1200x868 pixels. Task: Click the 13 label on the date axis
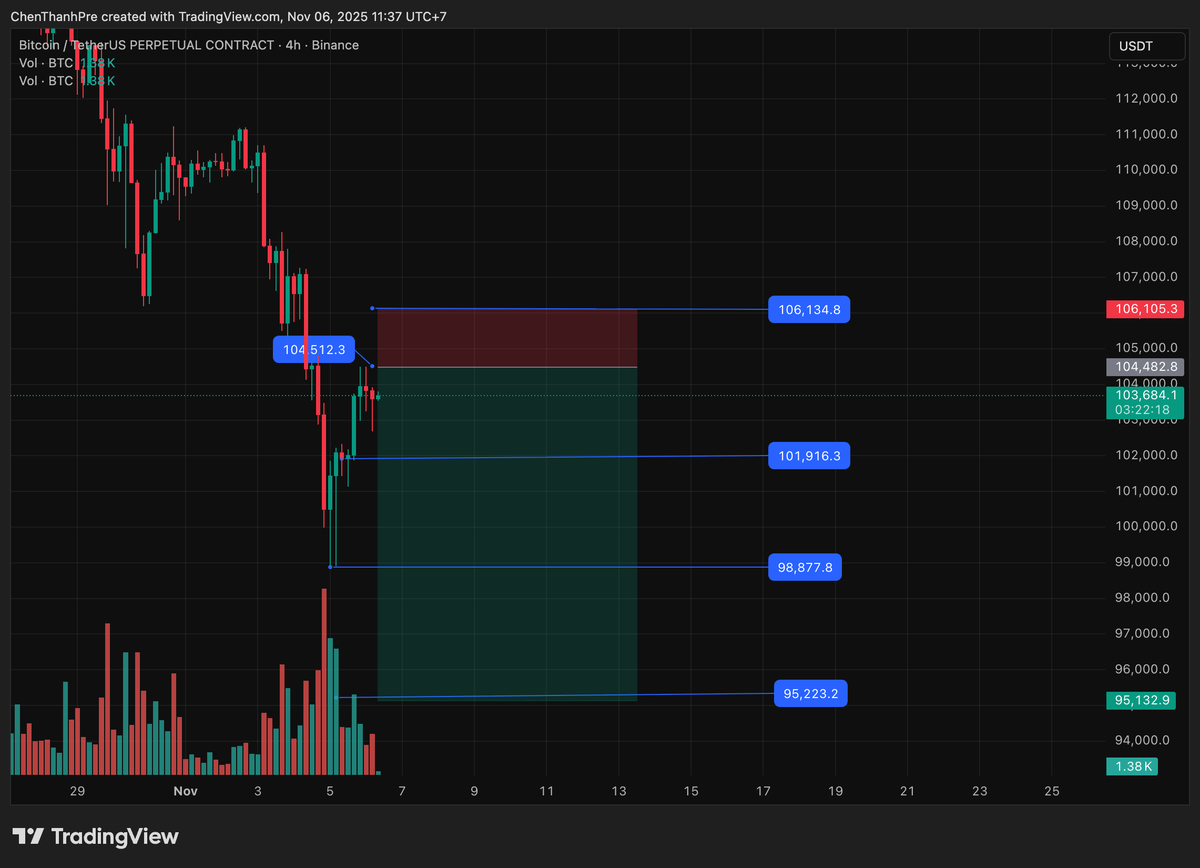click(618, 791)
